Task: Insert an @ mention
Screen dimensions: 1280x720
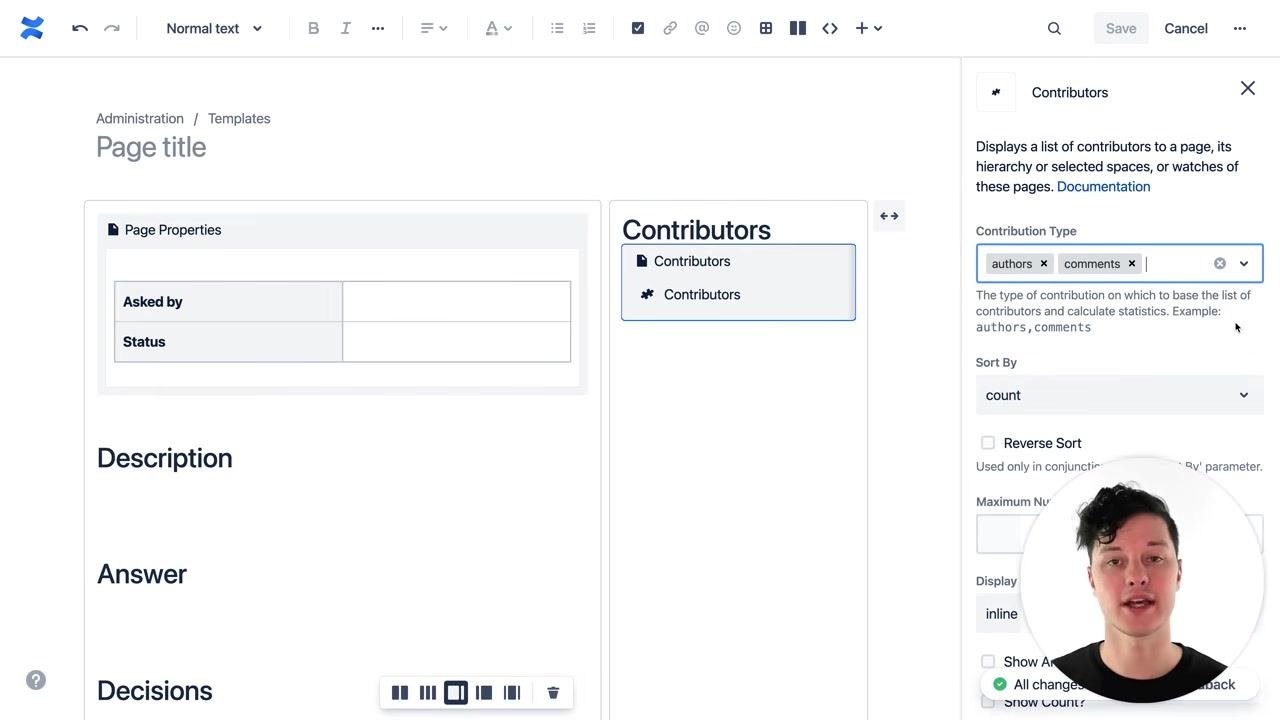Action: click(x=702, y=28)
